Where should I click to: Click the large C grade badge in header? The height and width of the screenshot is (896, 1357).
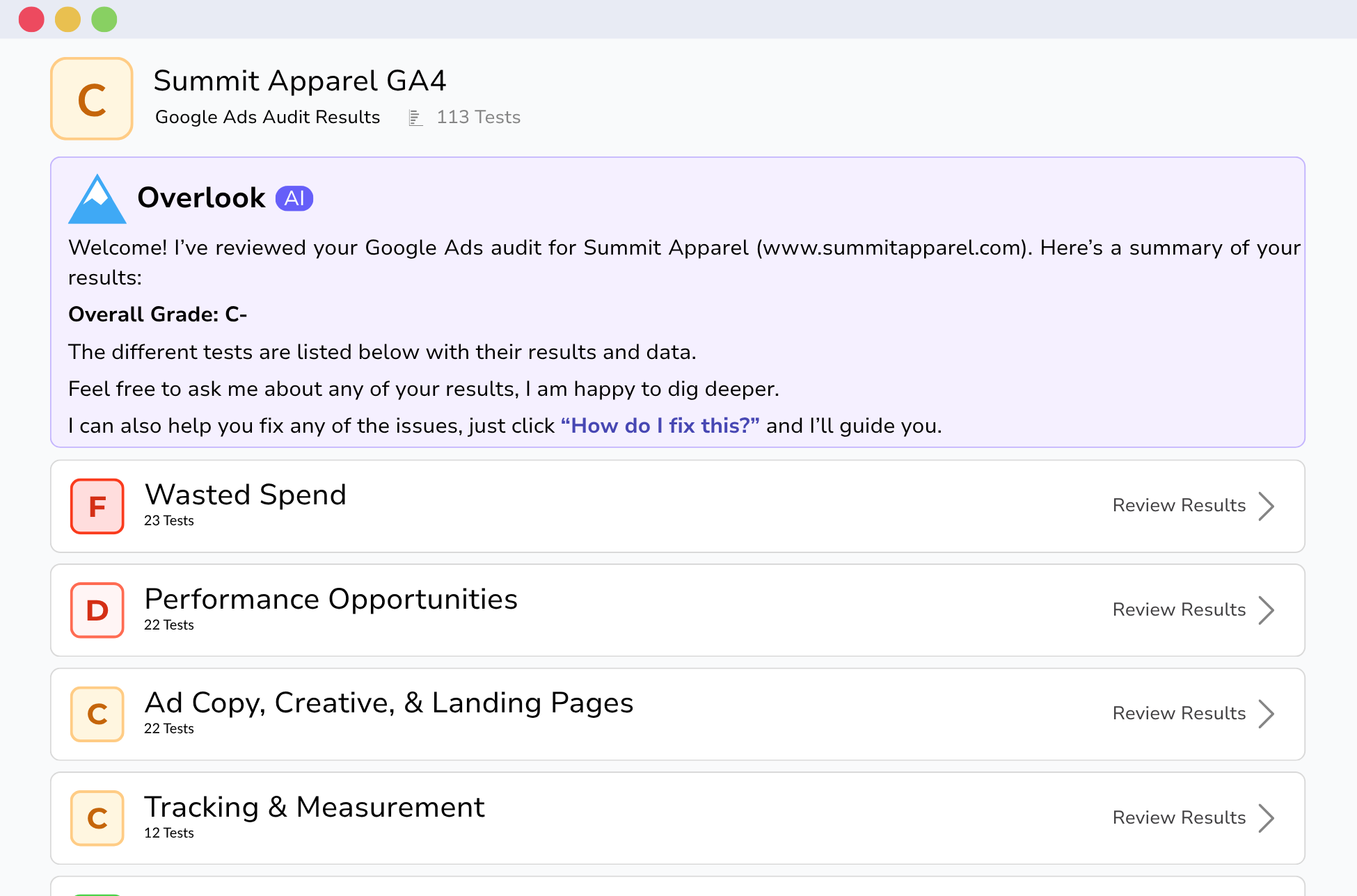[92, 99]
